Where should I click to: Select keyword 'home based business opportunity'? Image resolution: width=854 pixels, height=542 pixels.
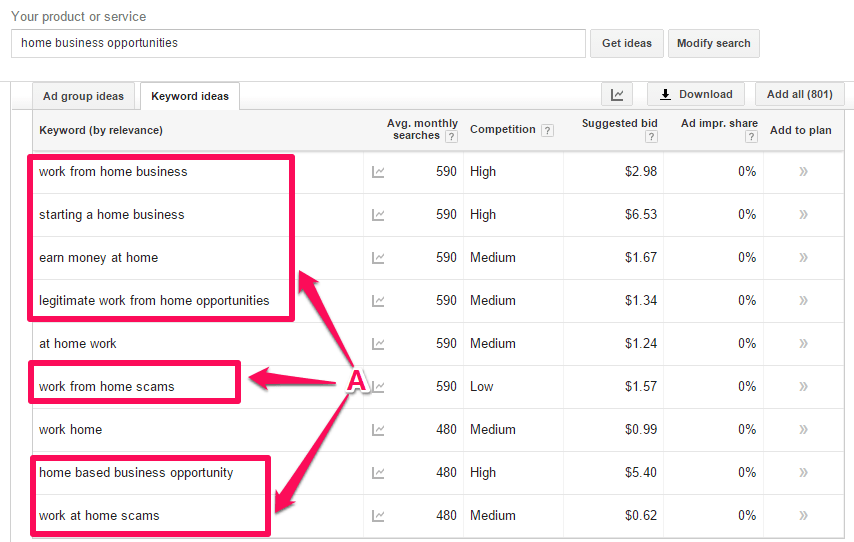coord(136,473)
